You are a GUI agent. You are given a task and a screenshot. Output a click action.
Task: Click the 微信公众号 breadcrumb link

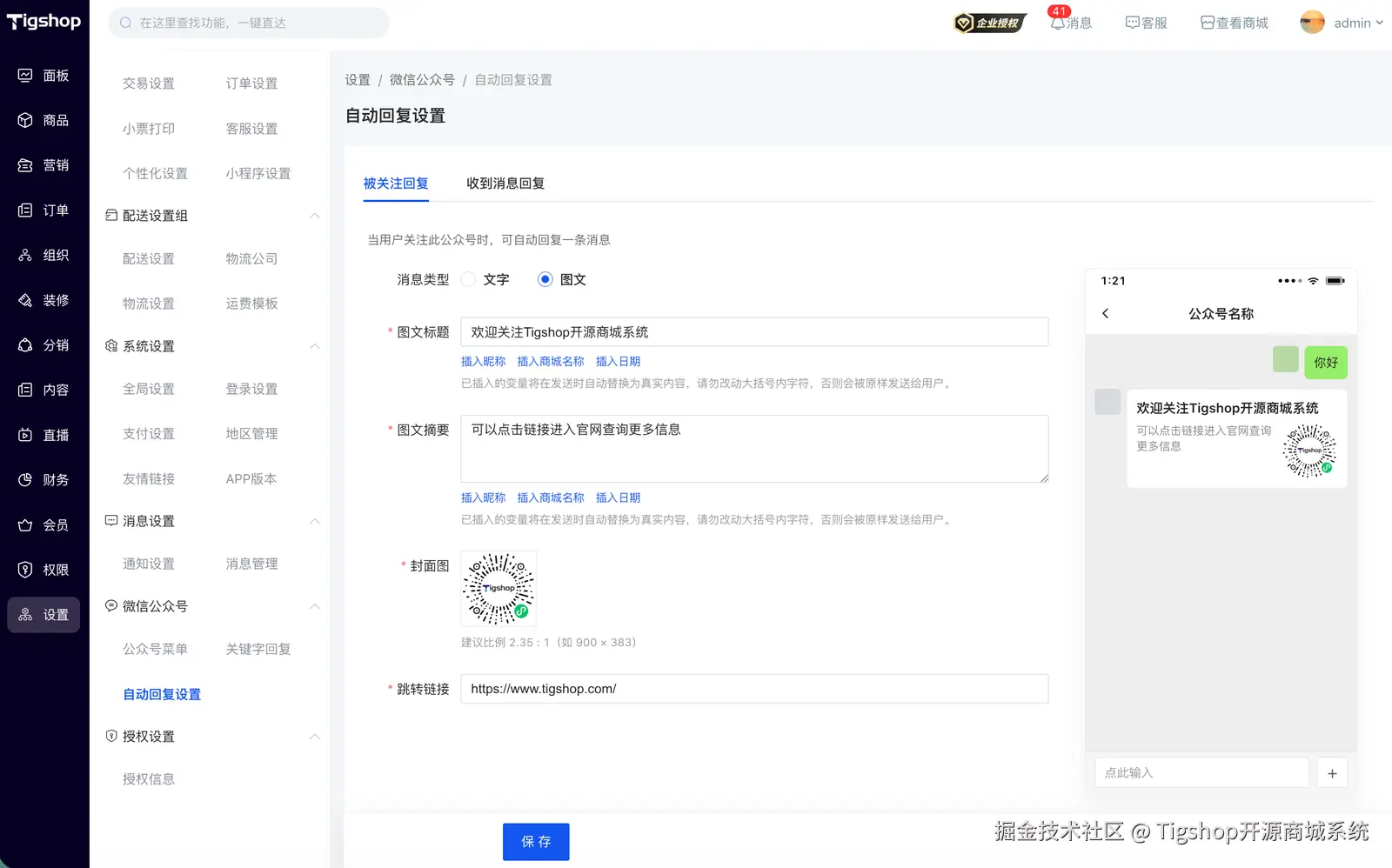(x=422, y=80)
